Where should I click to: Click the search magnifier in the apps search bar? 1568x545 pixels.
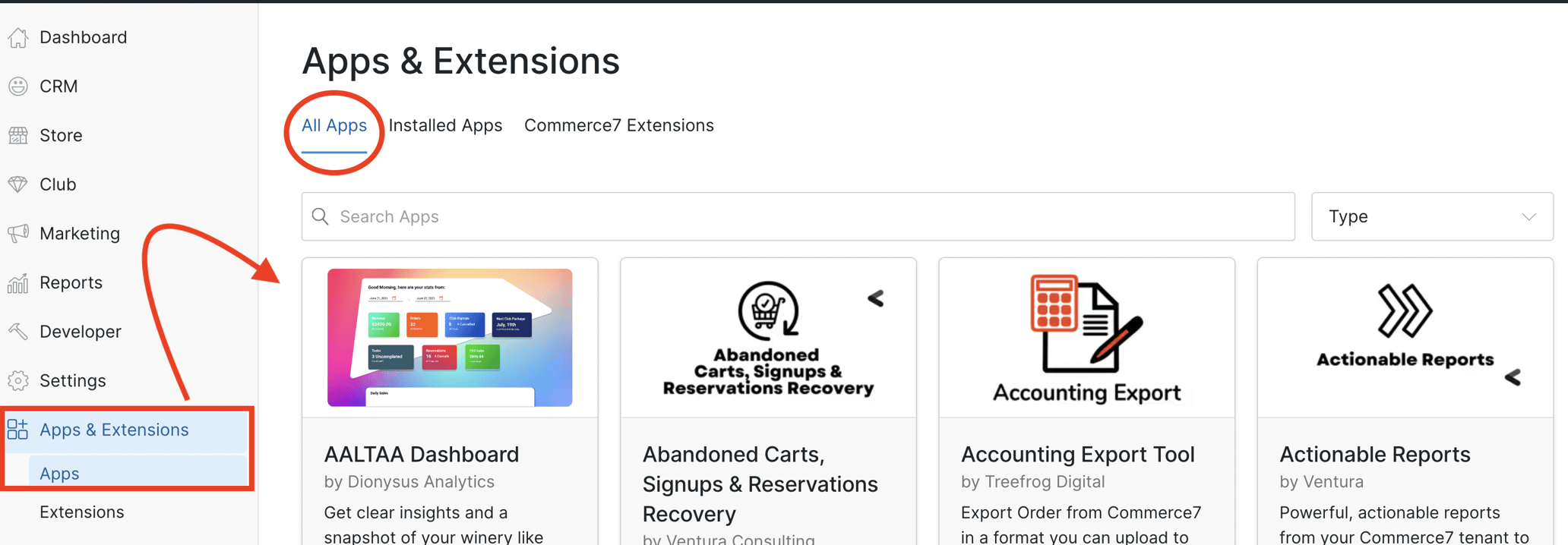tap(320, 216)
